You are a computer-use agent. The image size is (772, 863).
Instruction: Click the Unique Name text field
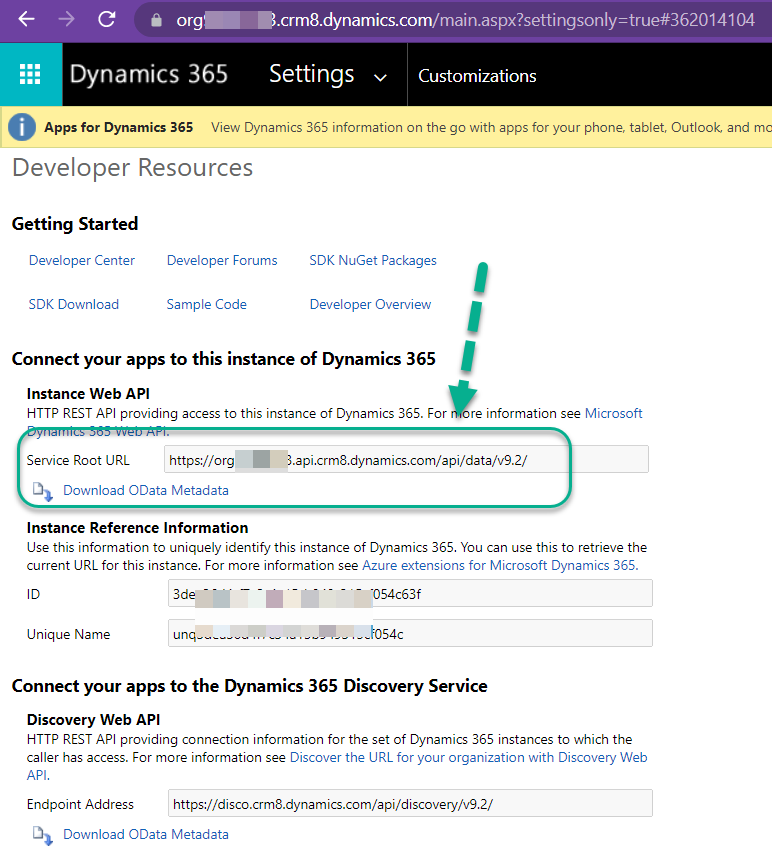(410, 634)
